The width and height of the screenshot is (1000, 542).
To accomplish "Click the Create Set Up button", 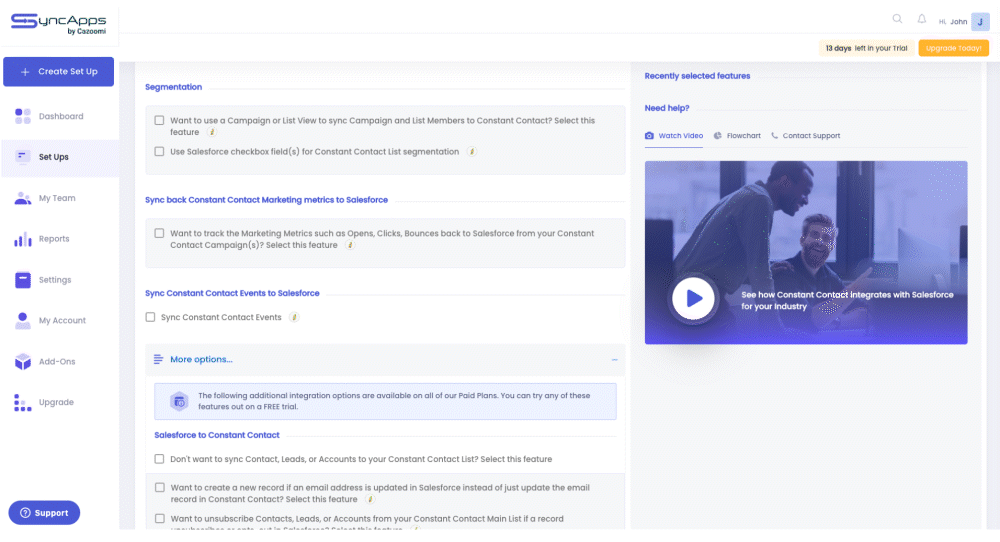I will [59, 72].
